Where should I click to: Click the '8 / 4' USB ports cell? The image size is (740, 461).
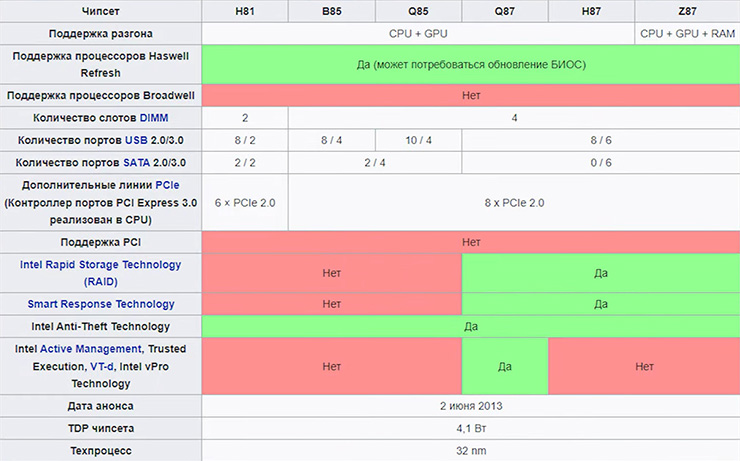(x=332, y=140)
